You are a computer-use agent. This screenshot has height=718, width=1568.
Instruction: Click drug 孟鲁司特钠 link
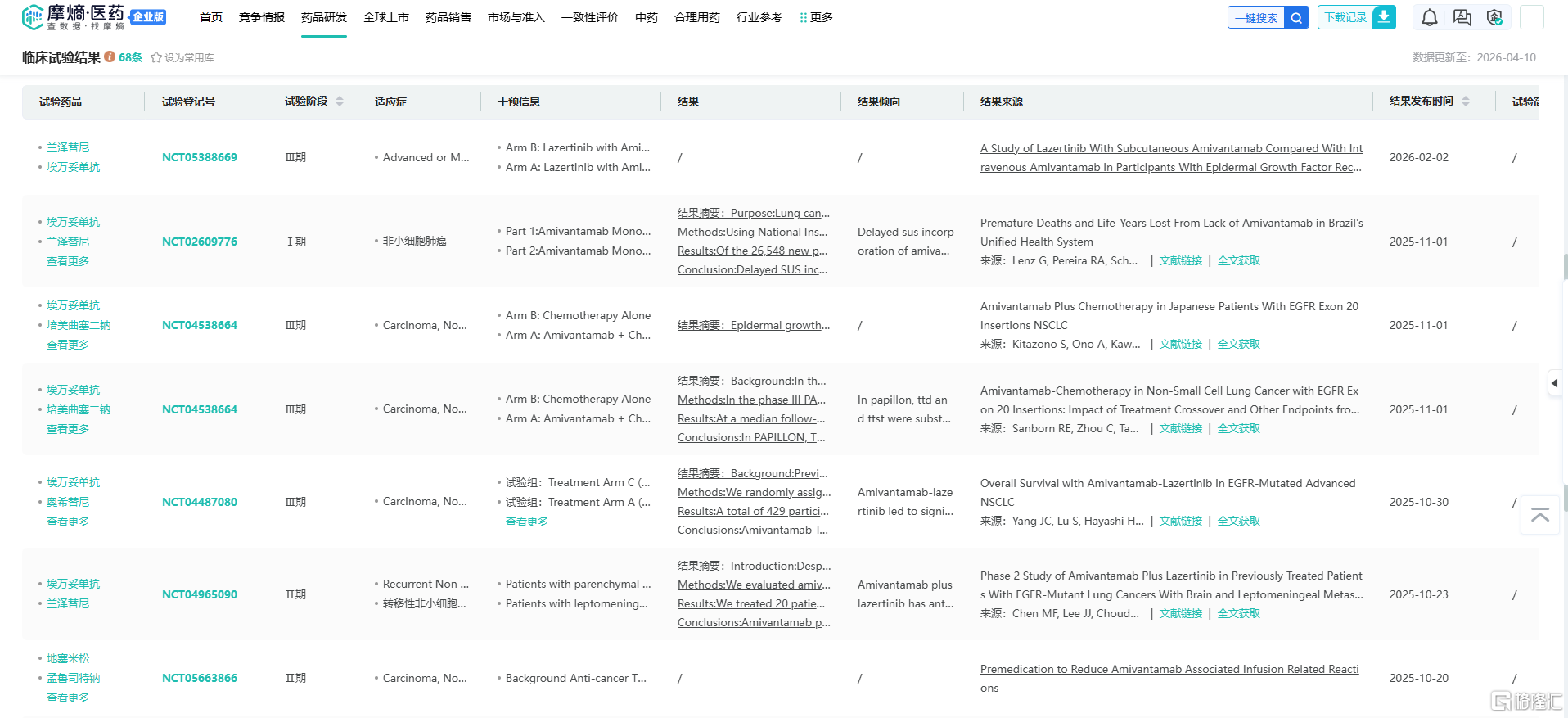[74, 678]
